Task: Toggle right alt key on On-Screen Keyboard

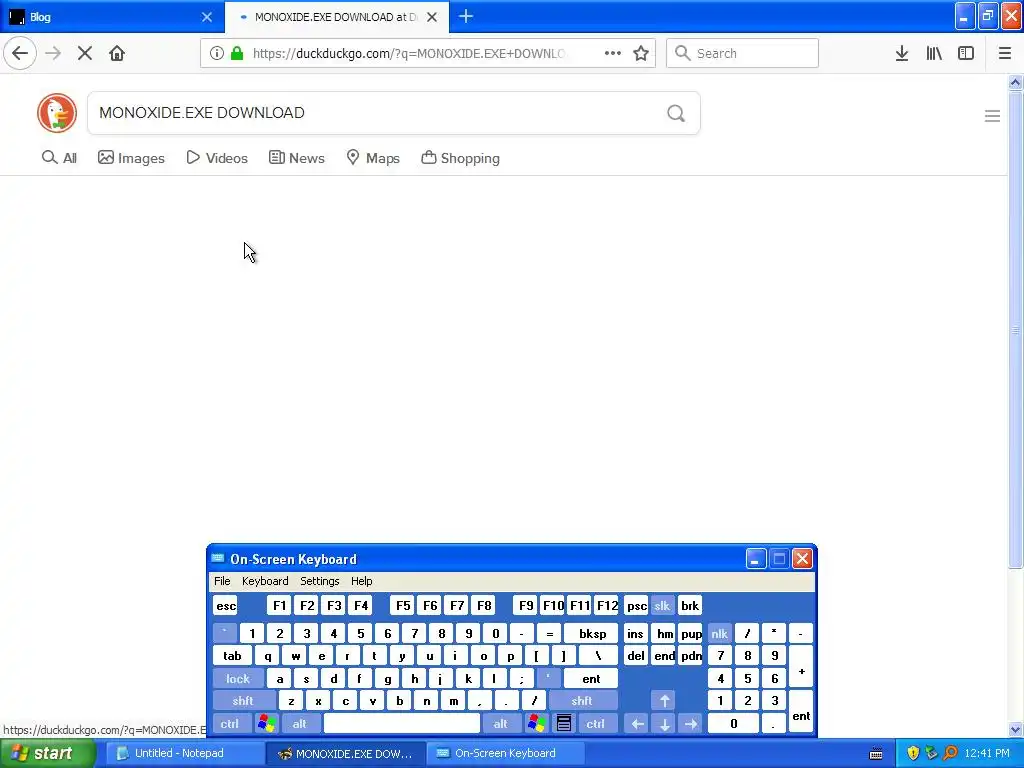Action: coord(500,724)
